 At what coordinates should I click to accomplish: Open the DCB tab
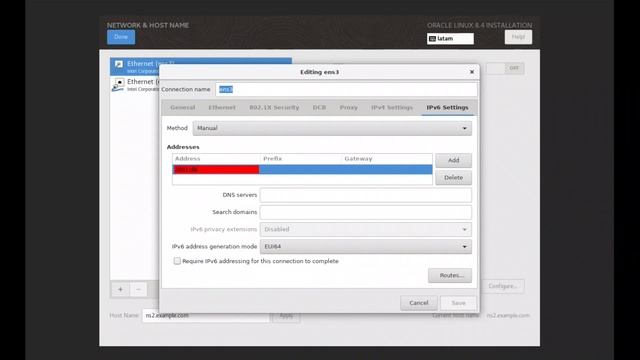point(319,108)
